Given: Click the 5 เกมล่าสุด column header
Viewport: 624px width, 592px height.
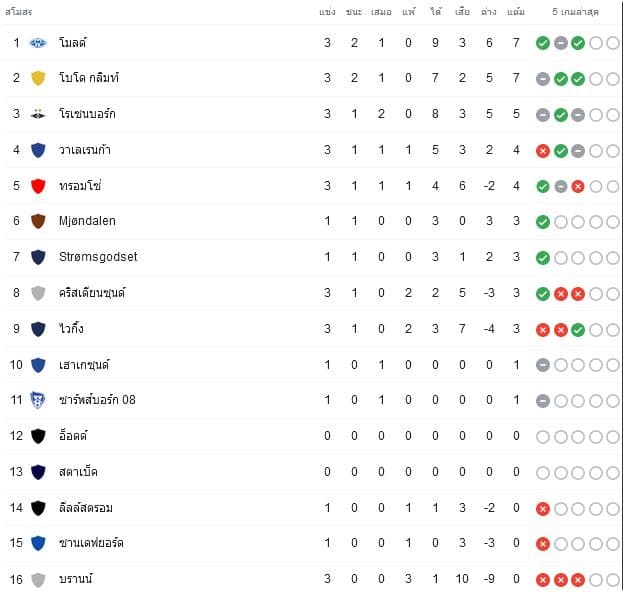Looking at the screenshot, I should (x=575, y=12).
